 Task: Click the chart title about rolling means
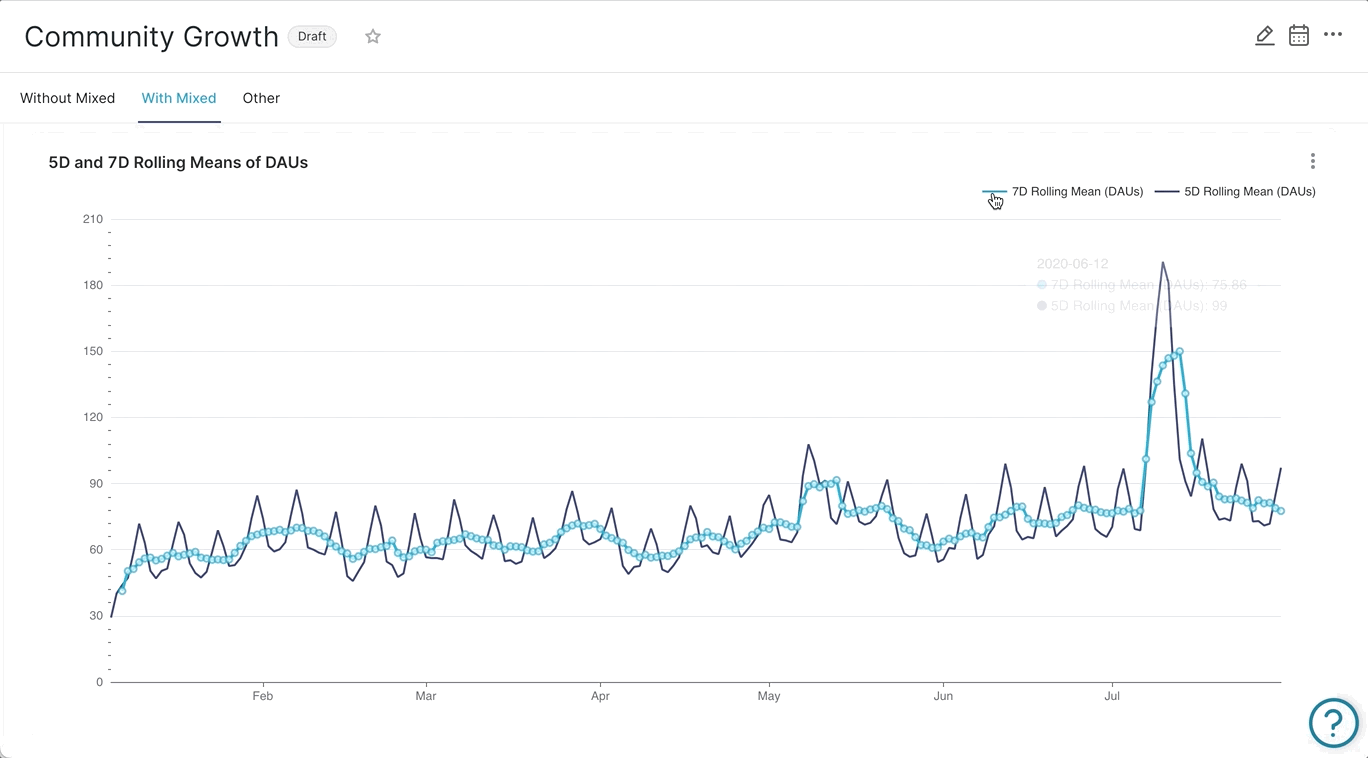pos(178,162)
